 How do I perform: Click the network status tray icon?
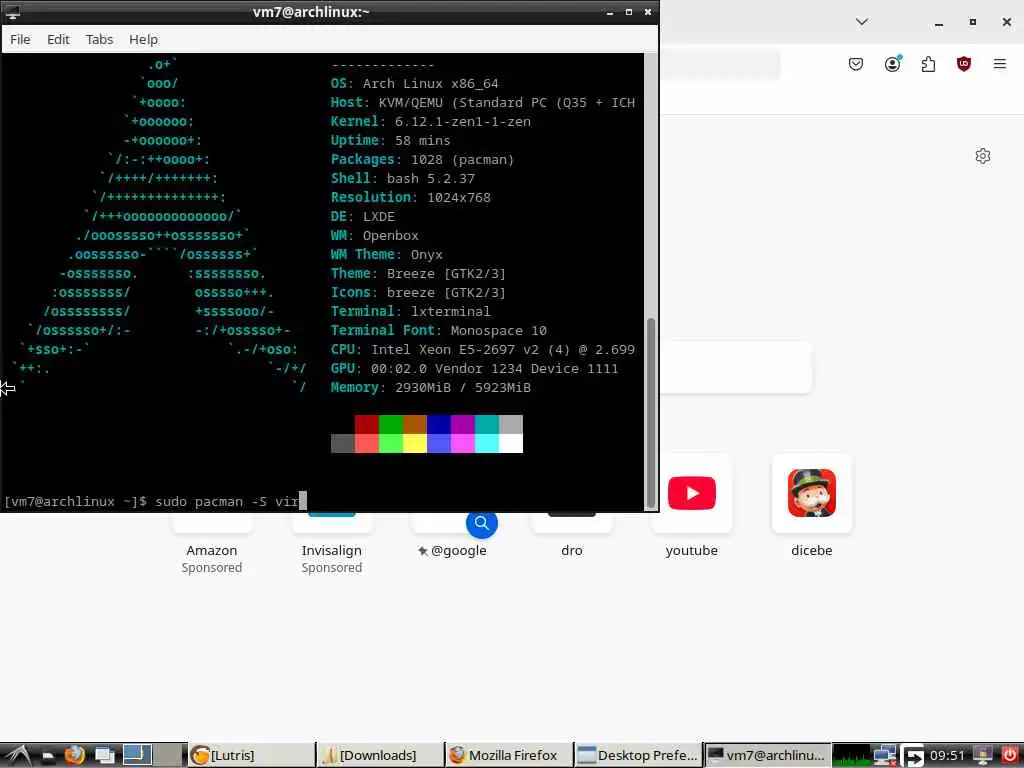[x=885, y=756]
